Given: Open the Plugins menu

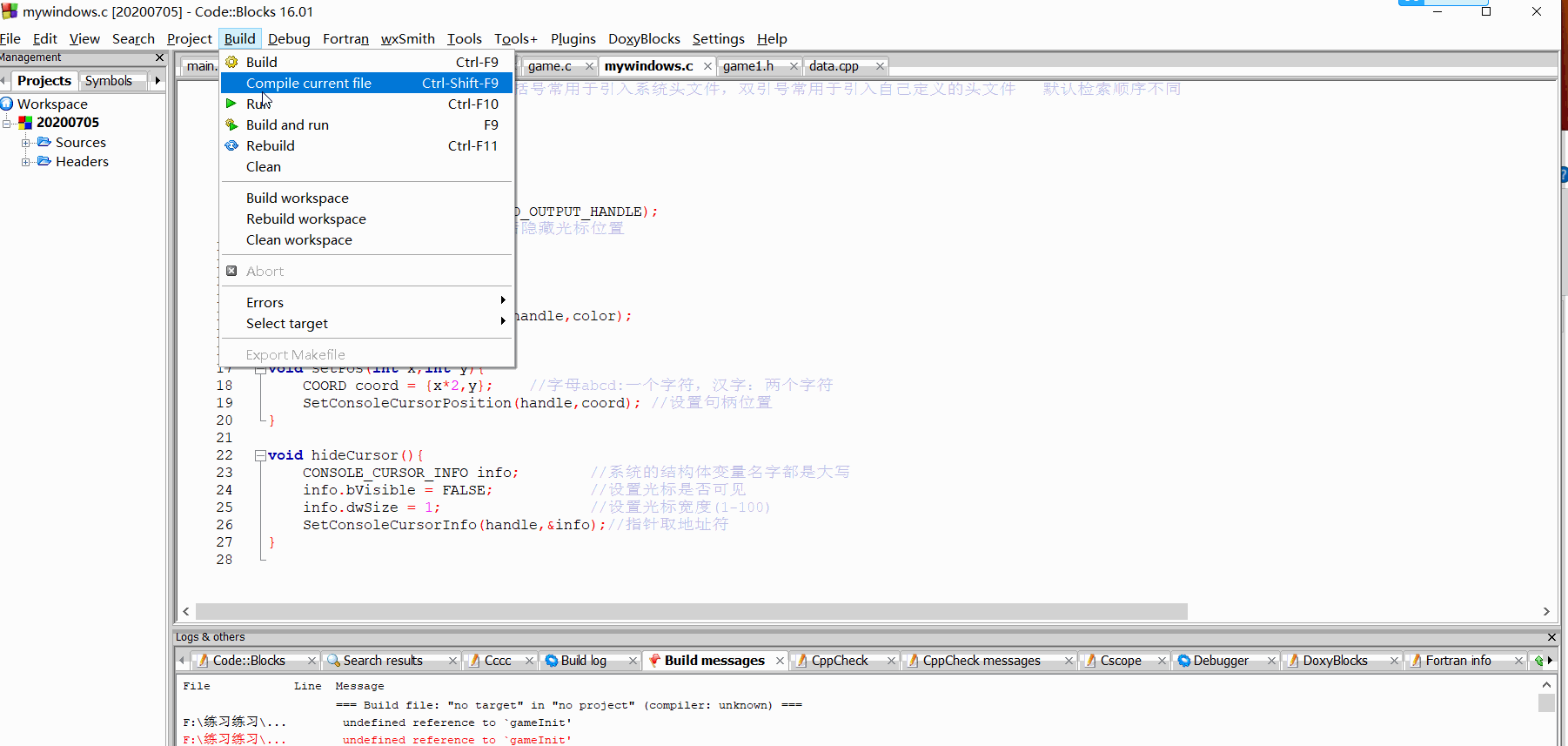Looking at the screenshot, I should 573,38.
